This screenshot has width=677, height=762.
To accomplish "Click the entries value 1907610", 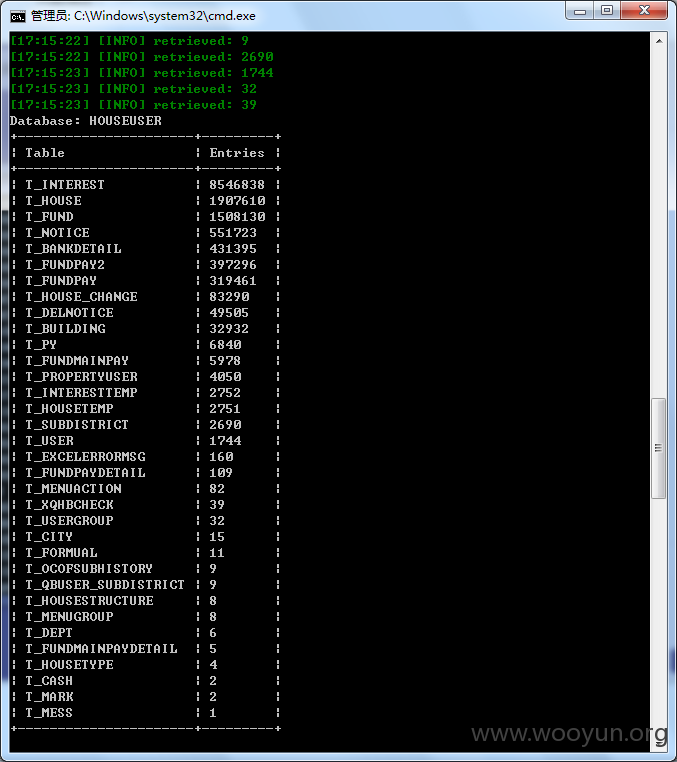I will click(x=237, y=201).
